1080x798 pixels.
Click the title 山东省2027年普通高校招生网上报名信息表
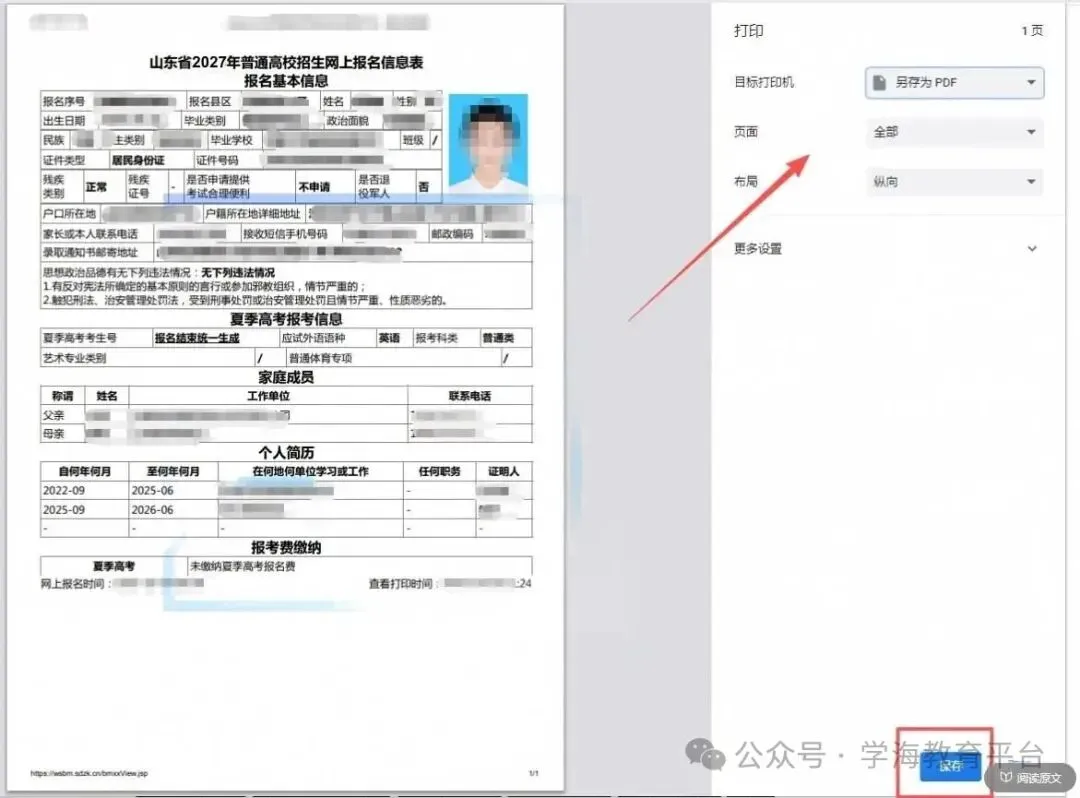coord(286,63)
